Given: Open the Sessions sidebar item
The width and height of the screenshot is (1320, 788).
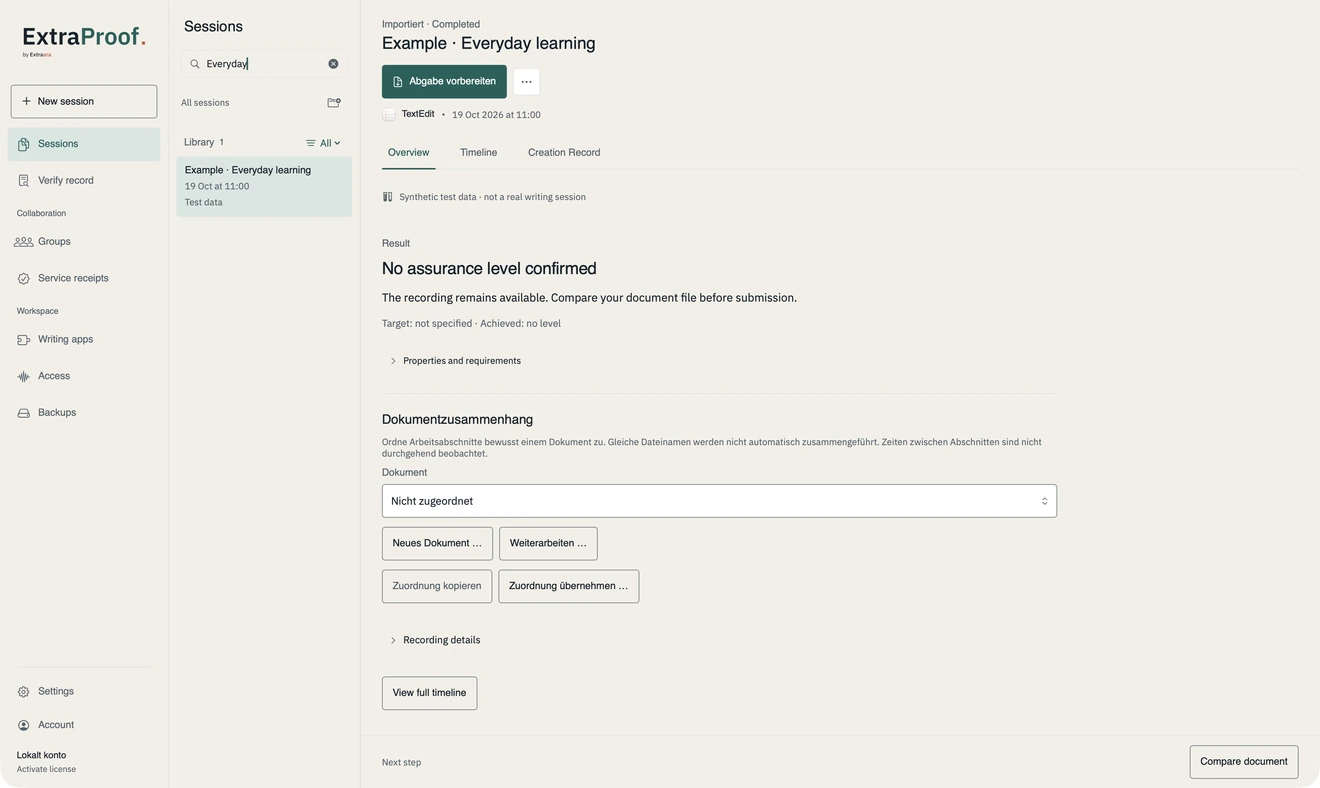Looking at the screenshot, I should [84, 144].
